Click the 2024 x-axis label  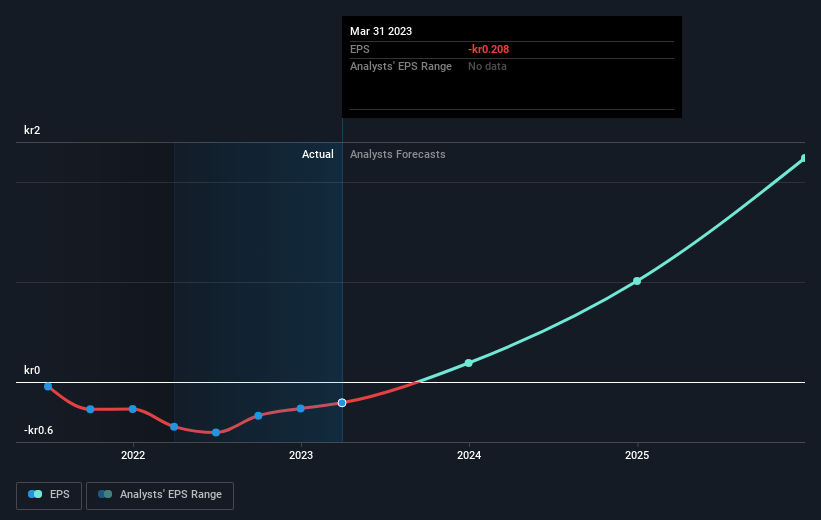click(x=469, y=455)
